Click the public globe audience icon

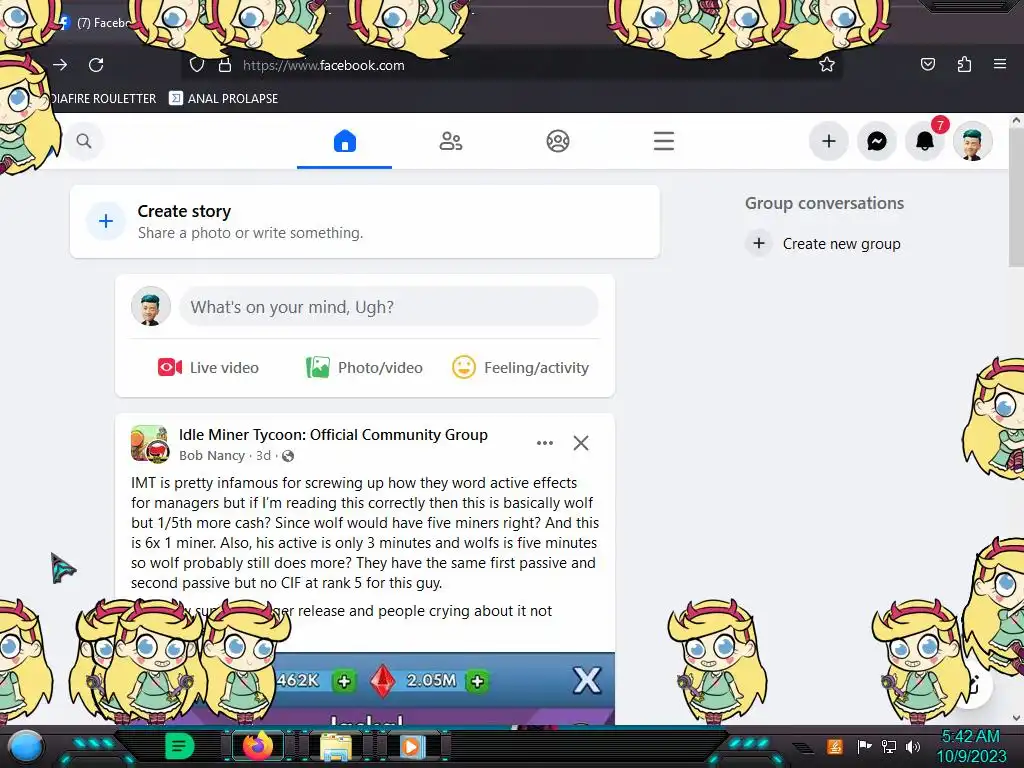(288, 456)
